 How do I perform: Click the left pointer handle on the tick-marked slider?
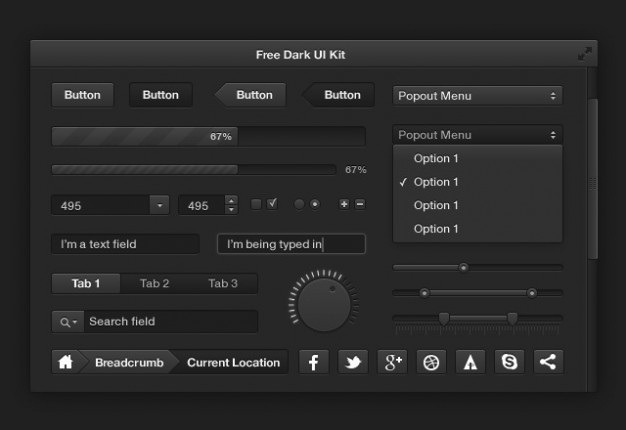click(444, 319)
